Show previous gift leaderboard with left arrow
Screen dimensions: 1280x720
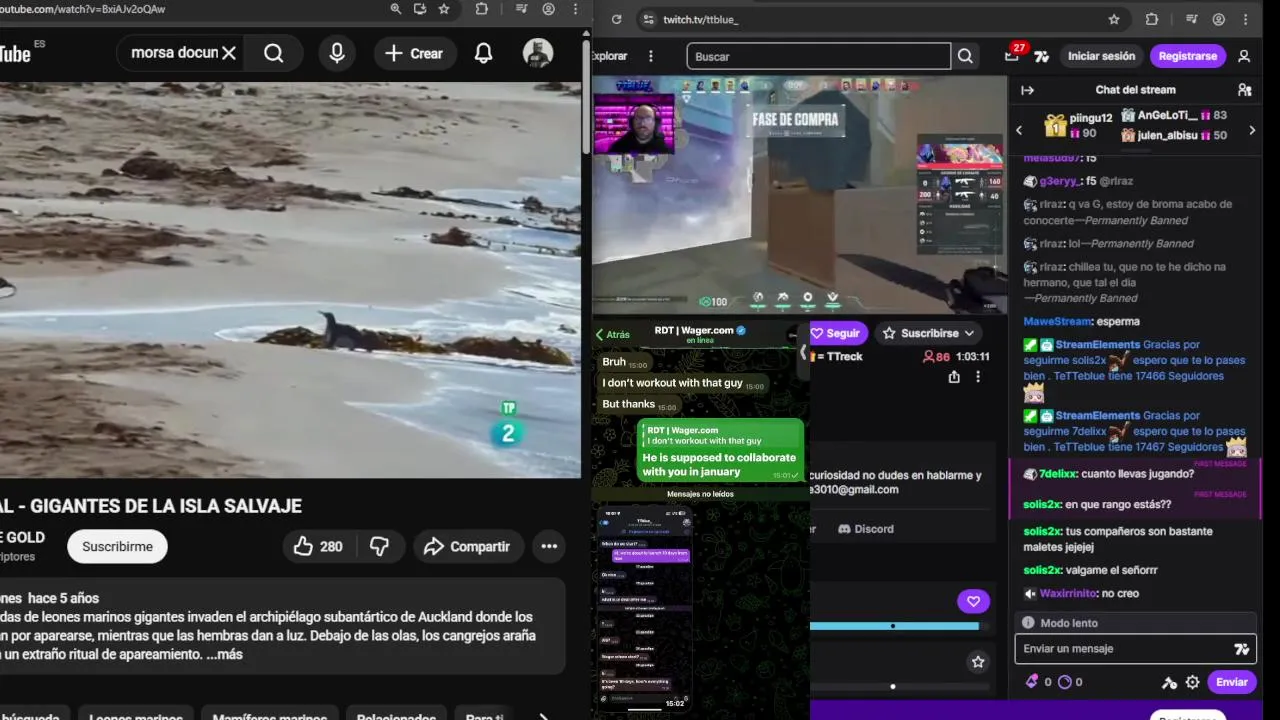point(1019,130)
